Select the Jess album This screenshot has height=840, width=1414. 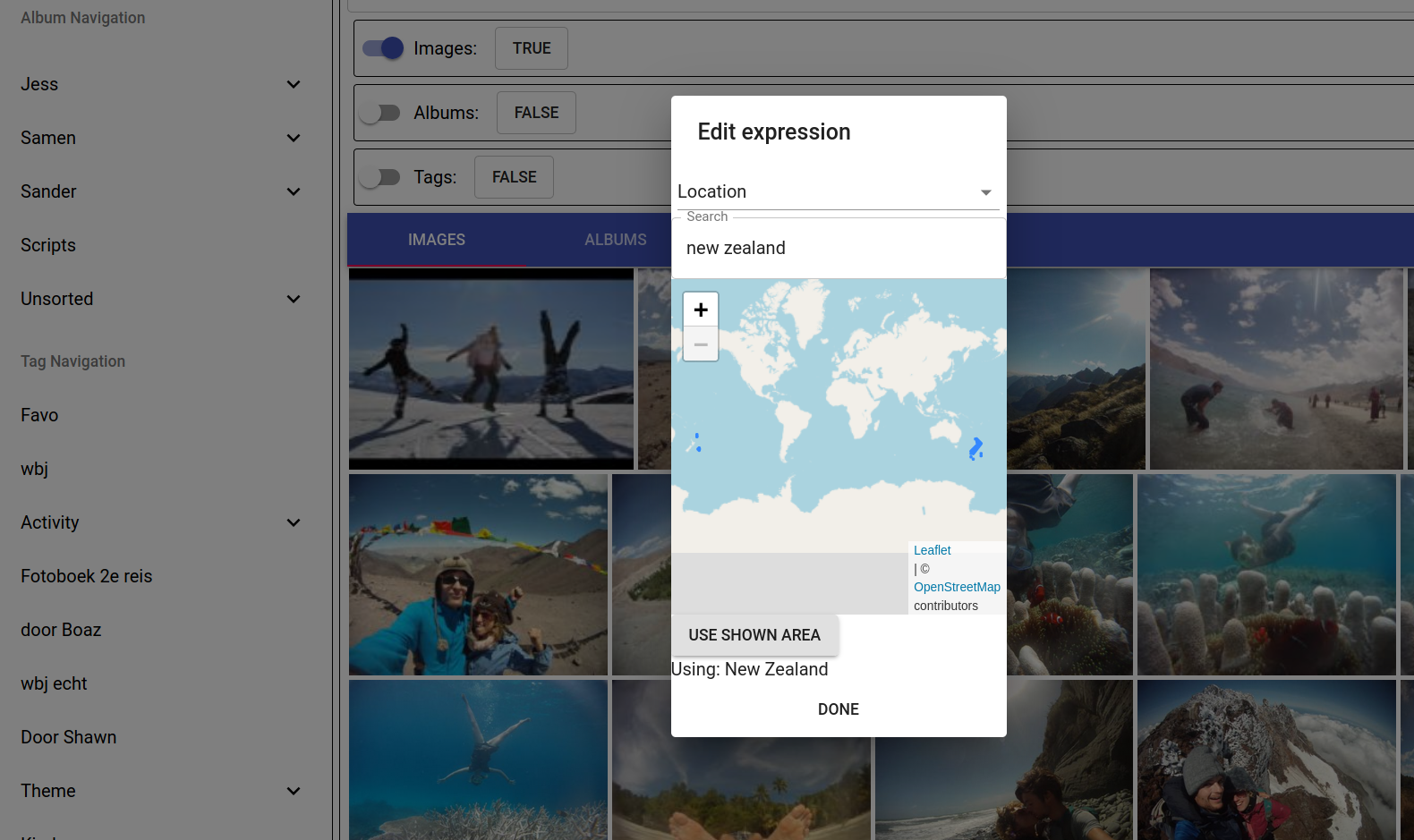pos(39,84)
